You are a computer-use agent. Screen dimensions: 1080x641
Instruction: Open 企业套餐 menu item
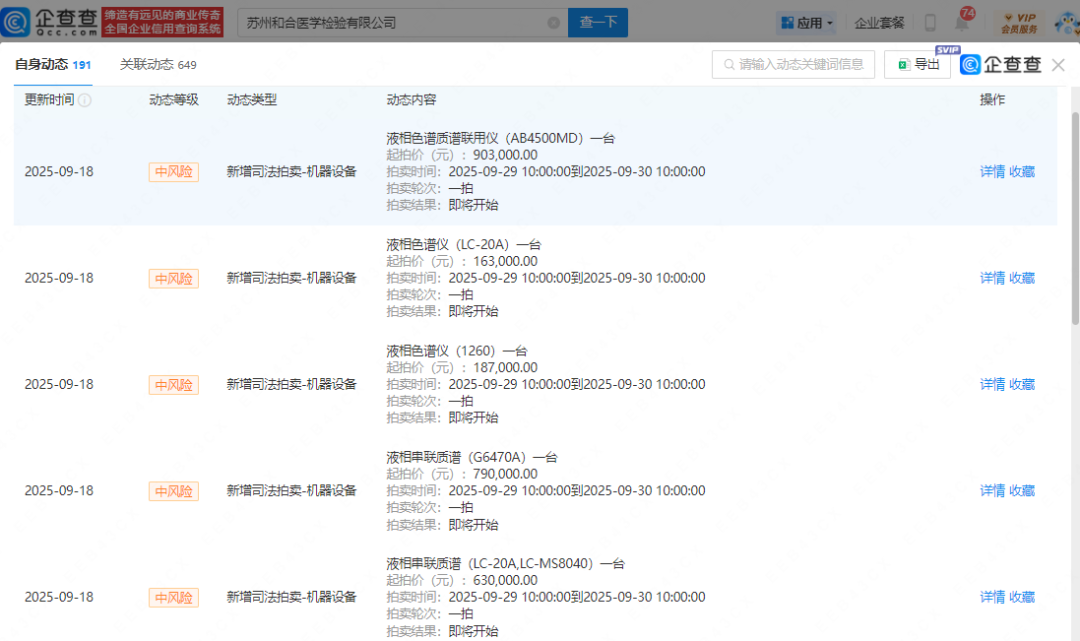[x=879, y=23]
